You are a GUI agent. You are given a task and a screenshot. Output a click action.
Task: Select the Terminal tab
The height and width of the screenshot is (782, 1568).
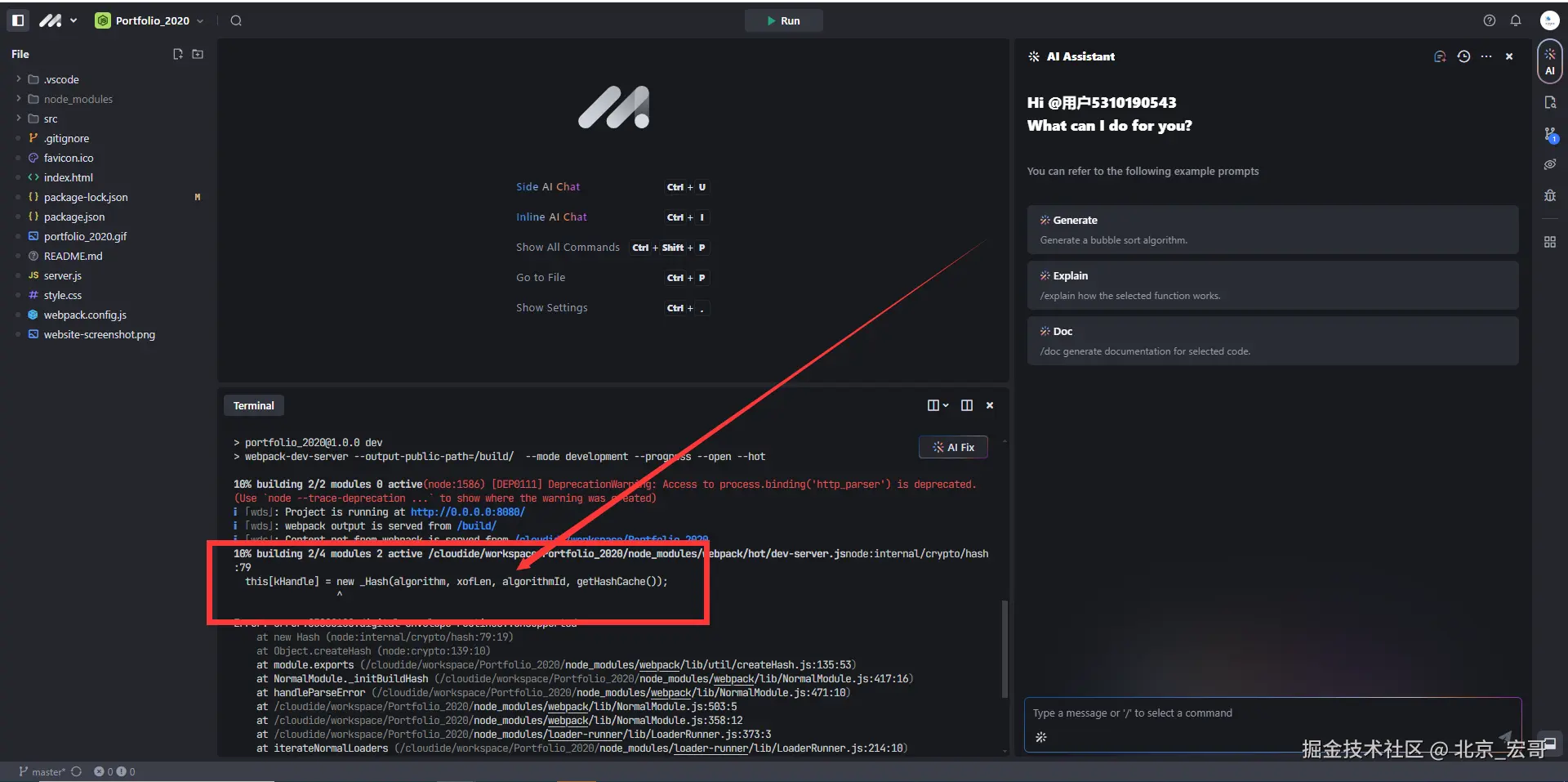[x=254, y=405]
